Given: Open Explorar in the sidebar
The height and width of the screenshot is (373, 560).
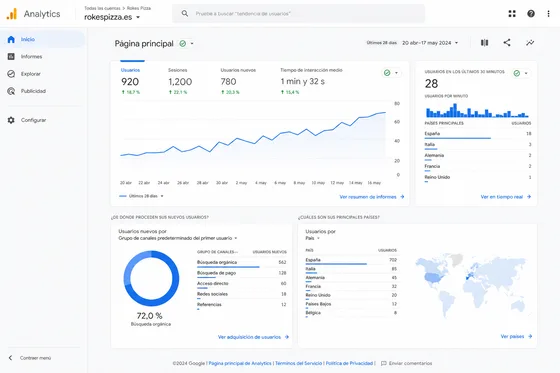Looking at the screenshot, I should (42, 74).
